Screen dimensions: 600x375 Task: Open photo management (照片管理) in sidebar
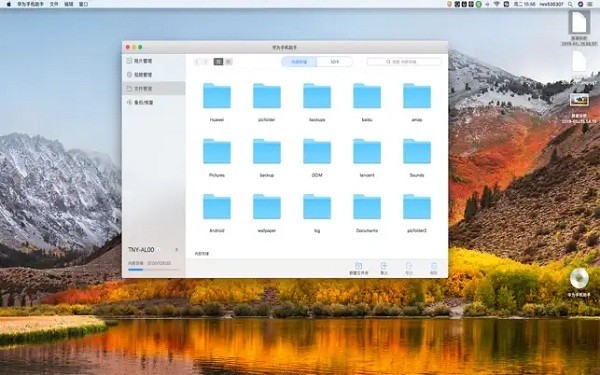[x=153, y=61]
